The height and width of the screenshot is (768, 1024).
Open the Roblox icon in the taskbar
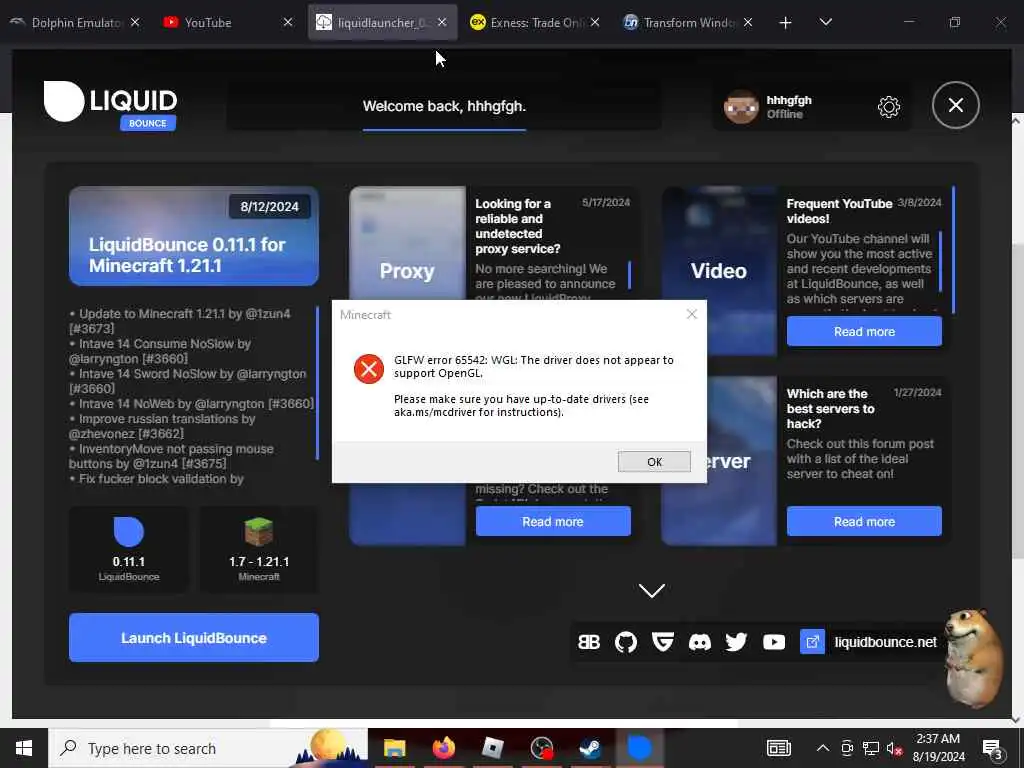(492, 748)
